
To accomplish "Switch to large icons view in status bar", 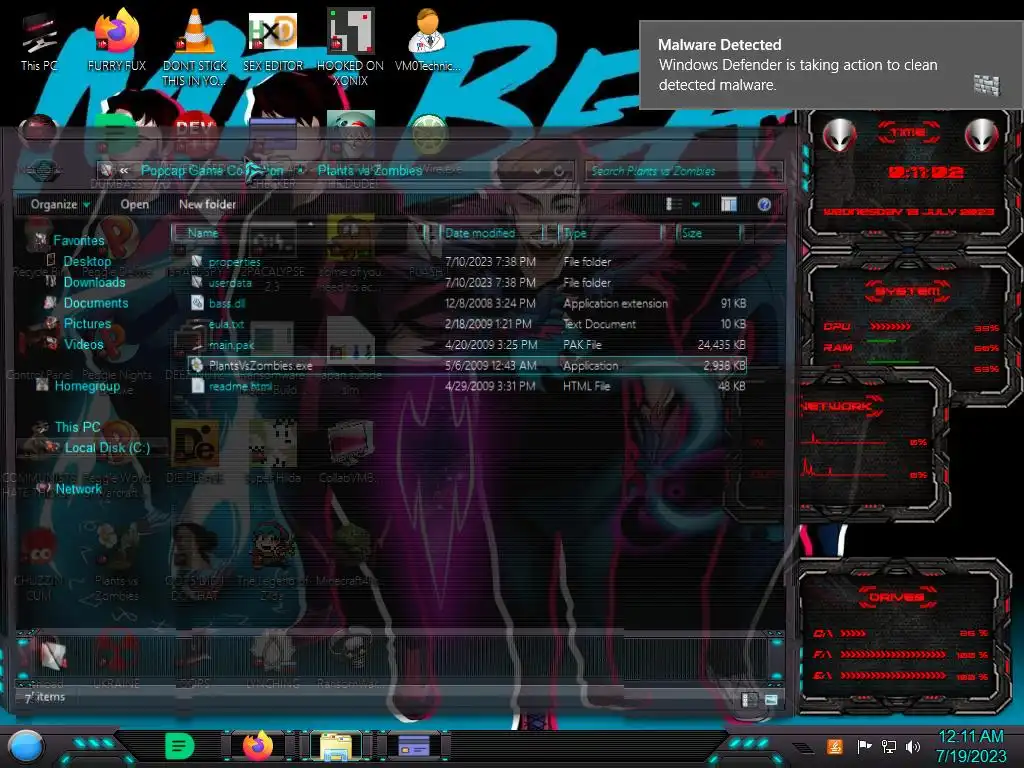I will (x=771, y=699).
